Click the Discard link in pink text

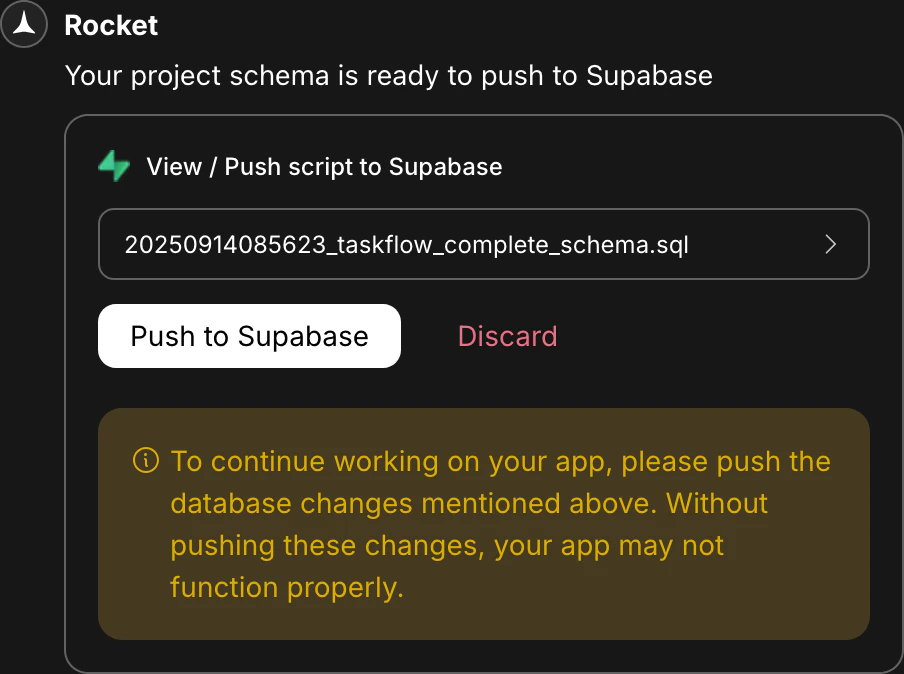507,336
